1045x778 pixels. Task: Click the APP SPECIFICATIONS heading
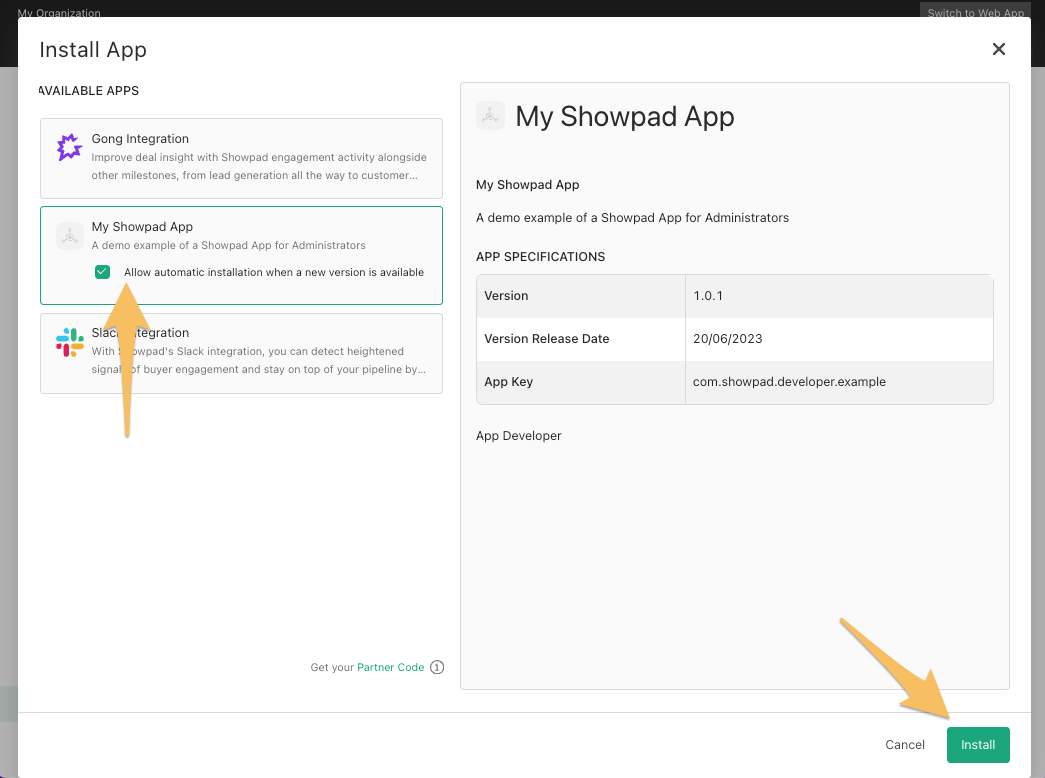(x=540, y=257)
